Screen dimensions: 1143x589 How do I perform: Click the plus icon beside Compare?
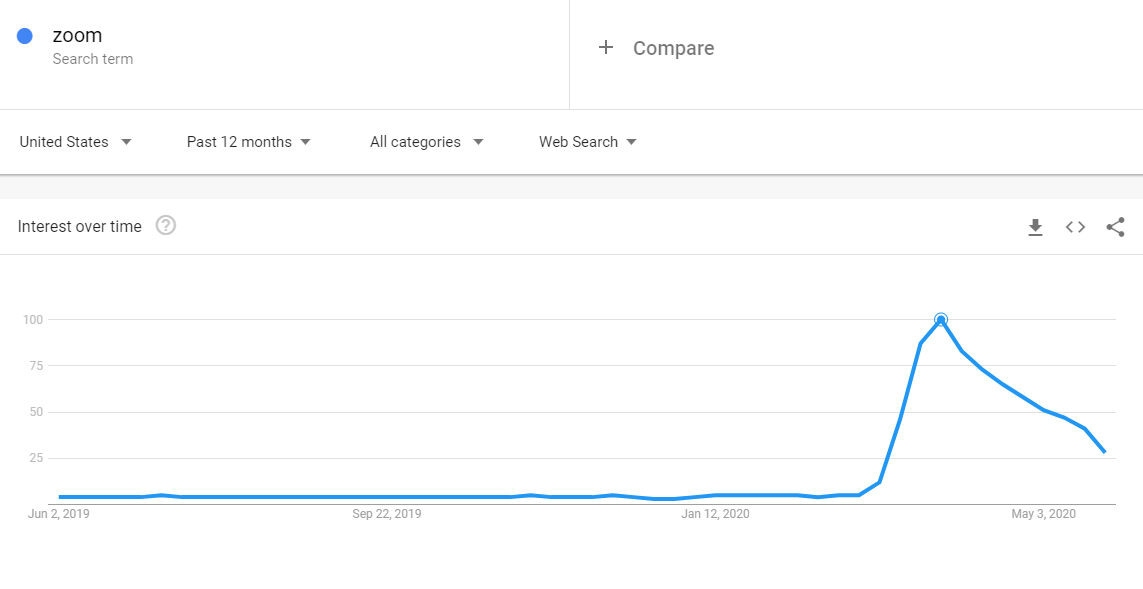(605, 47)
